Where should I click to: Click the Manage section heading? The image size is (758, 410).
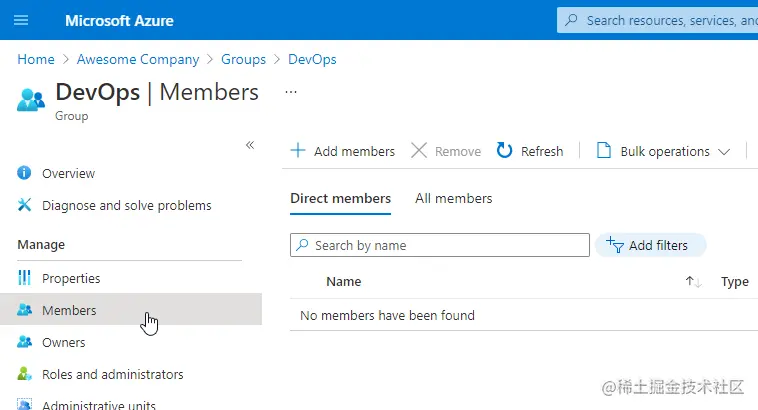[41, 245]
